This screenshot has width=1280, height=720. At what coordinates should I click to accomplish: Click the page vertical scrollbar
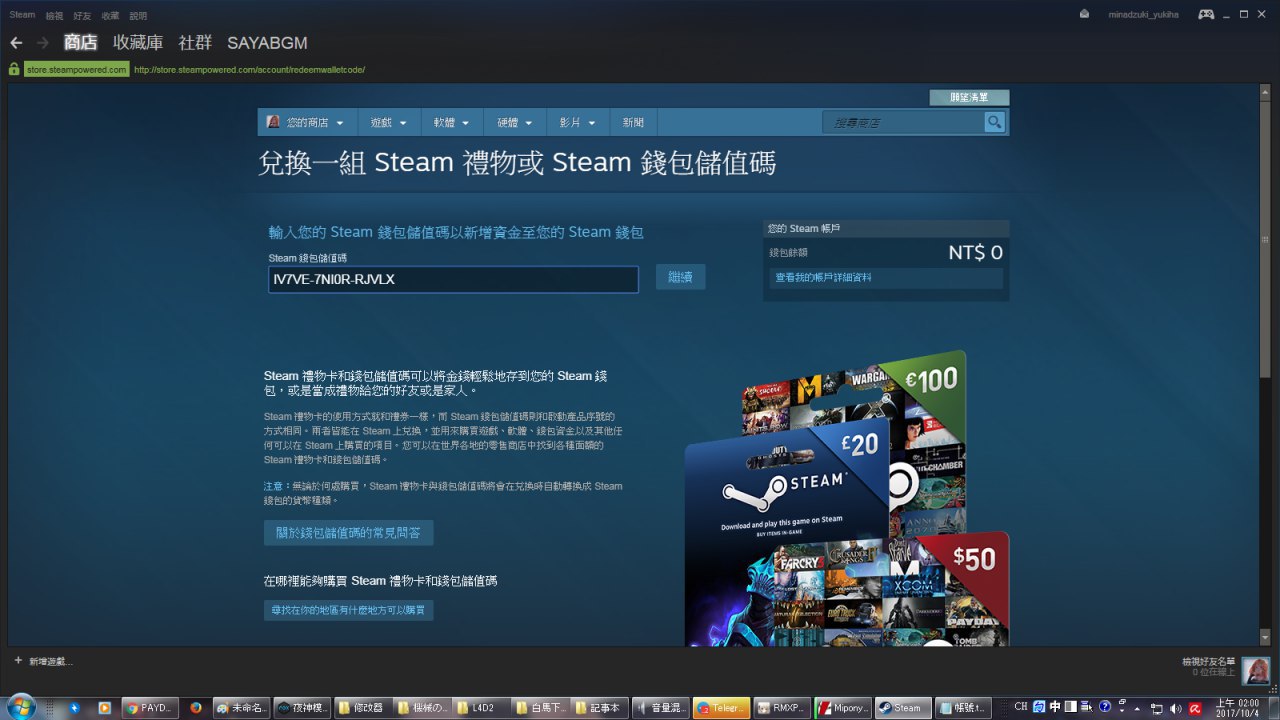tap(1265, 300)
